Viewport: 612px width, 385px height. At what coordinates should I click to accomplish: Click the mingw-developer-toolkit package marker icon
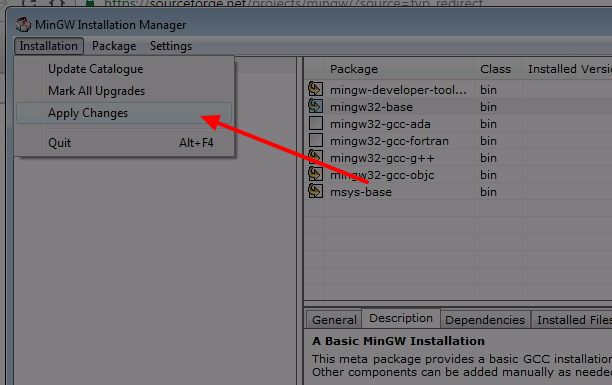(315, 89)
